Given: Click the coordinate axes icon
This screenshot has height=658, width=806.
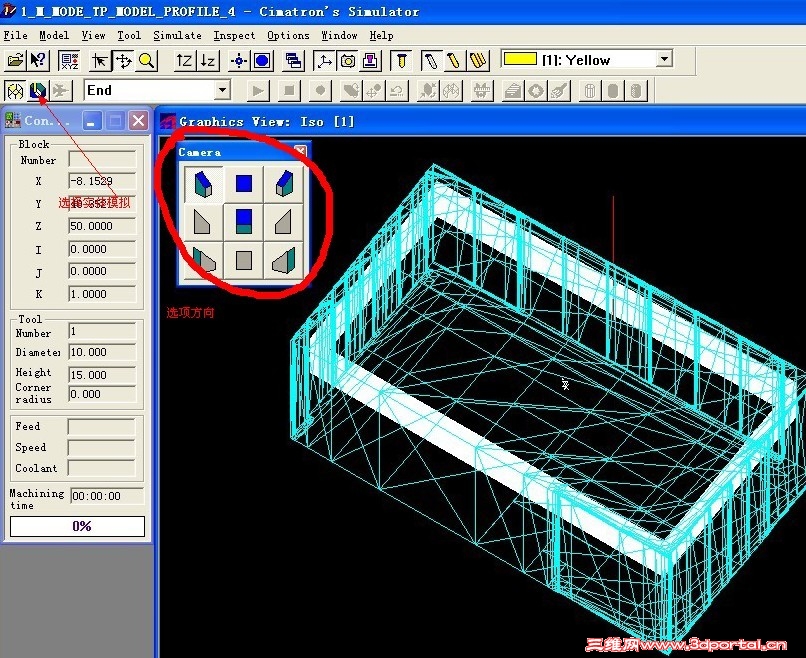Looking at the screenshot, I should click(x=324, y=61).
